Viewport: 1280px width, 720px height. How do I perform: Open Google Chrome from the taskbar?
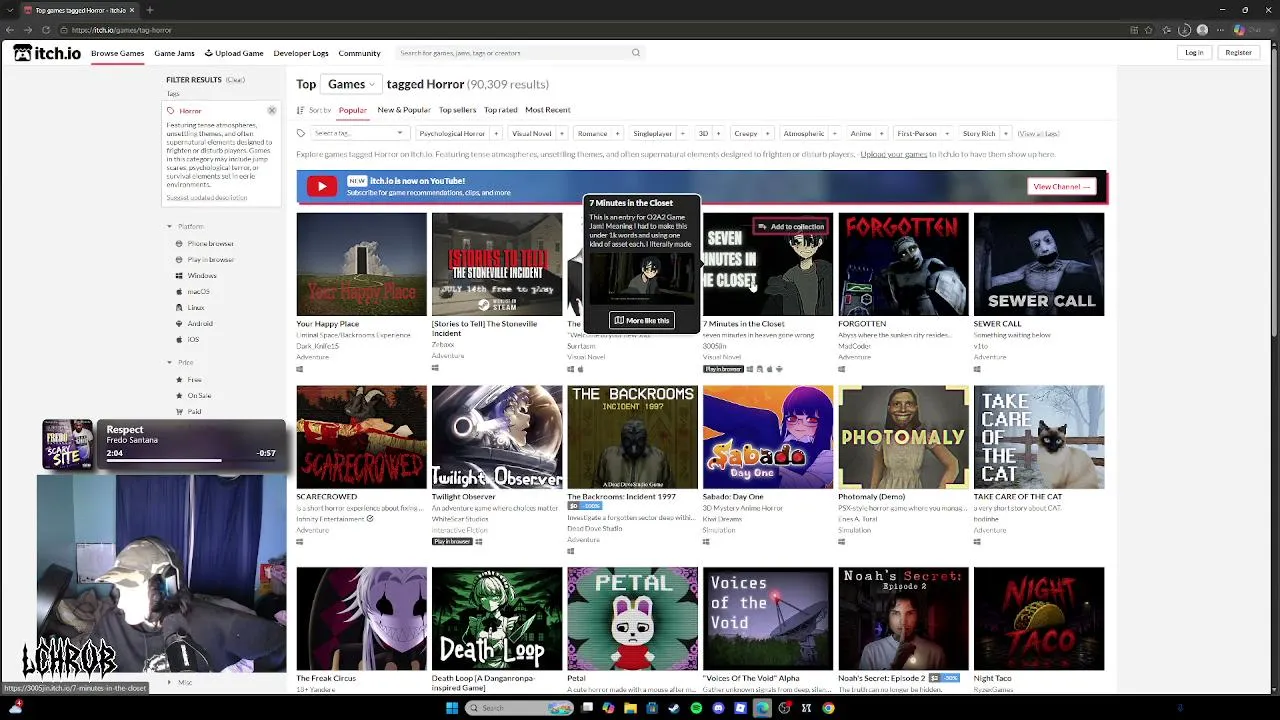coord(828,708)
